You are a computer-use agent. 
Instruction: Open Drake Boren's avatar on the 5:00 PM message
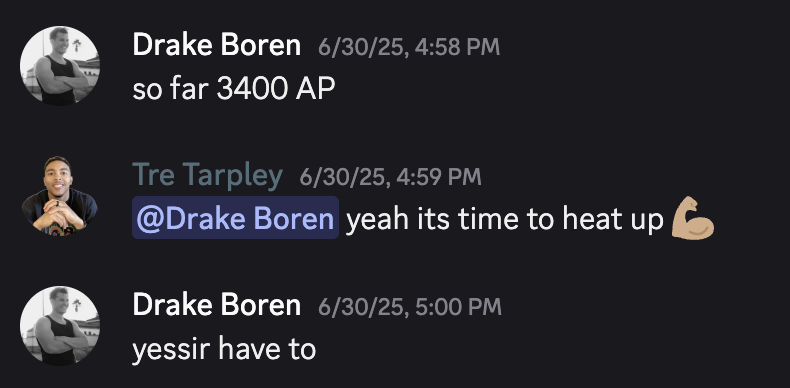click(59, 326)
